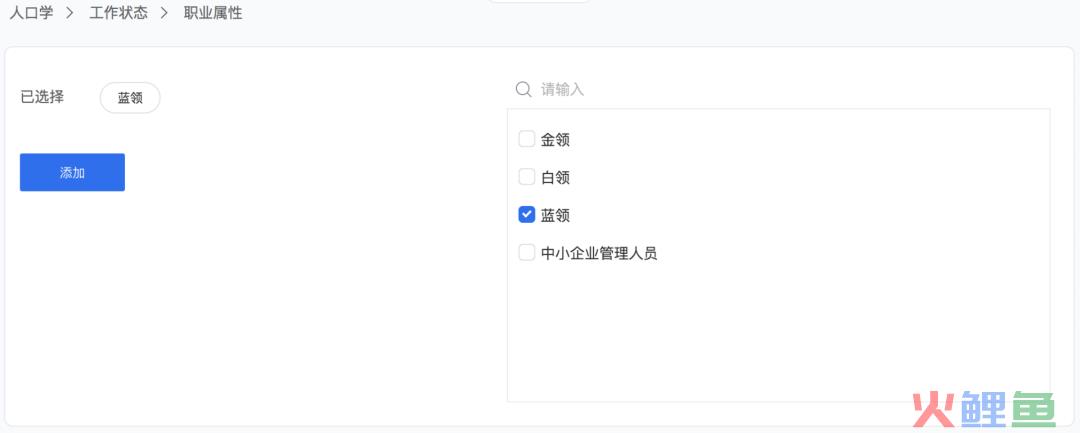The image size is (1080, 433).
Task: Click the blue 添加 button
Action: (72, 172)
